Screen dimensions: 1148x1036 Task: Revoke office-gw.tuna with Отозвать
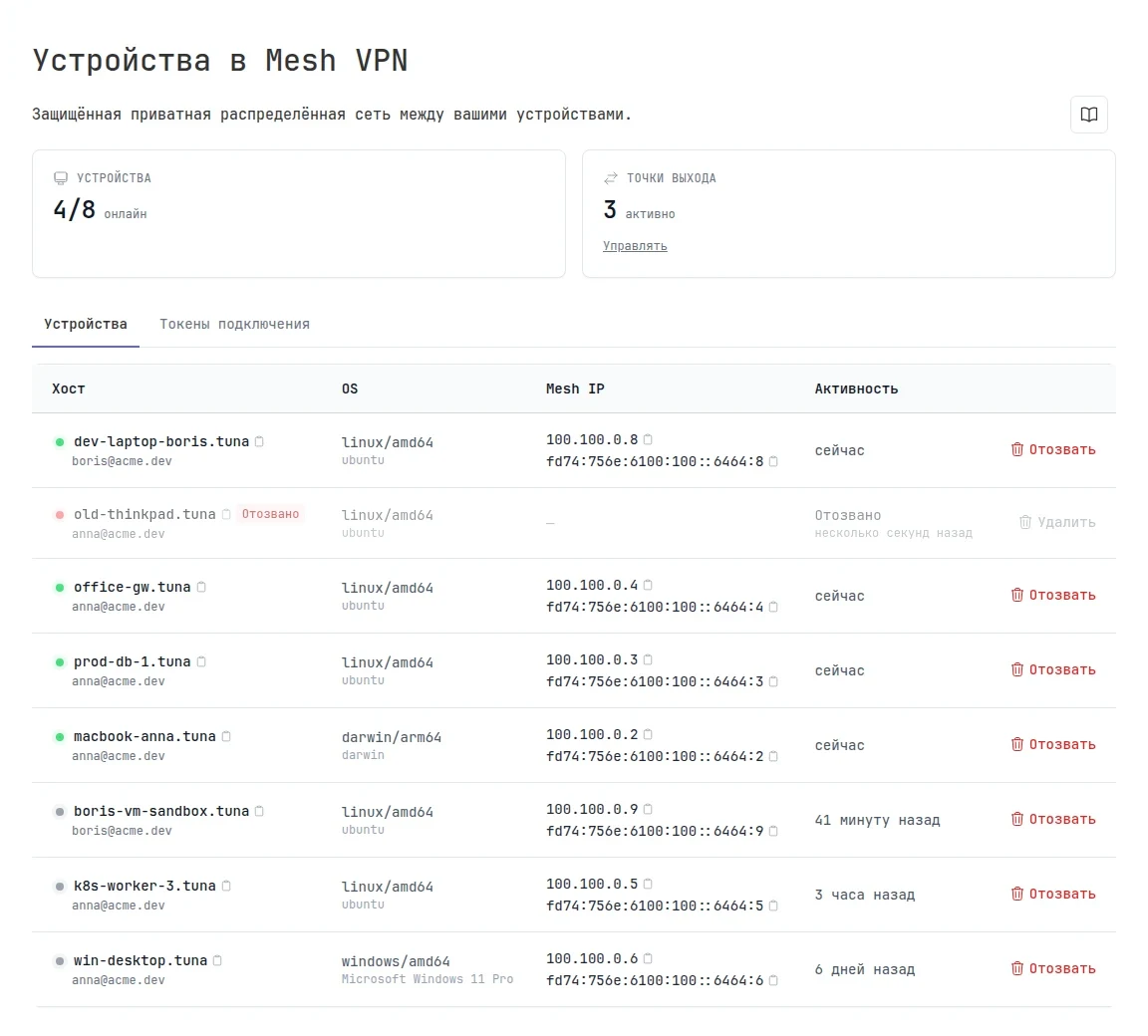[x=1052, y=595]
